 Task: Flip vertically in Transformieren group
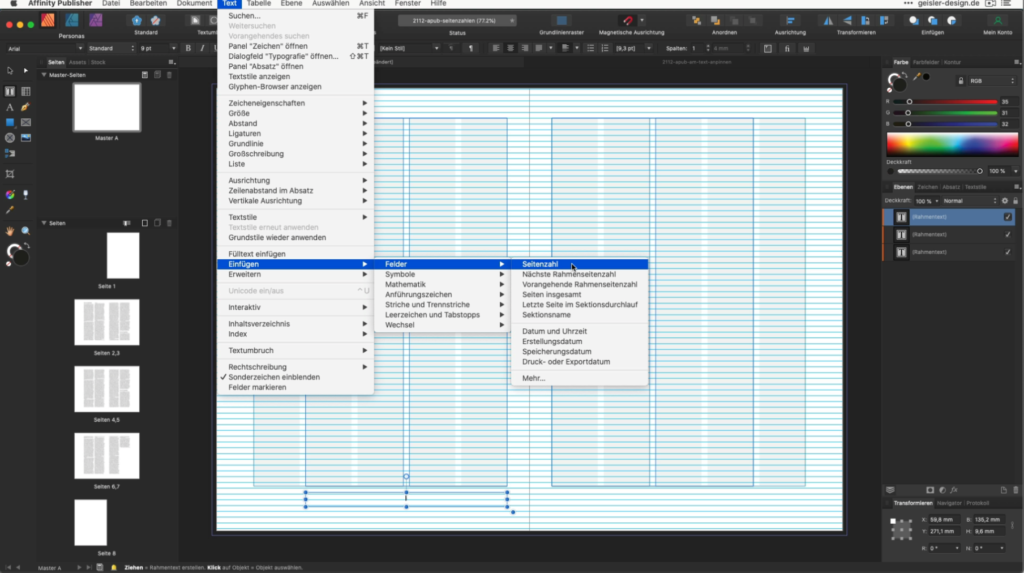[x=847, y=20]
